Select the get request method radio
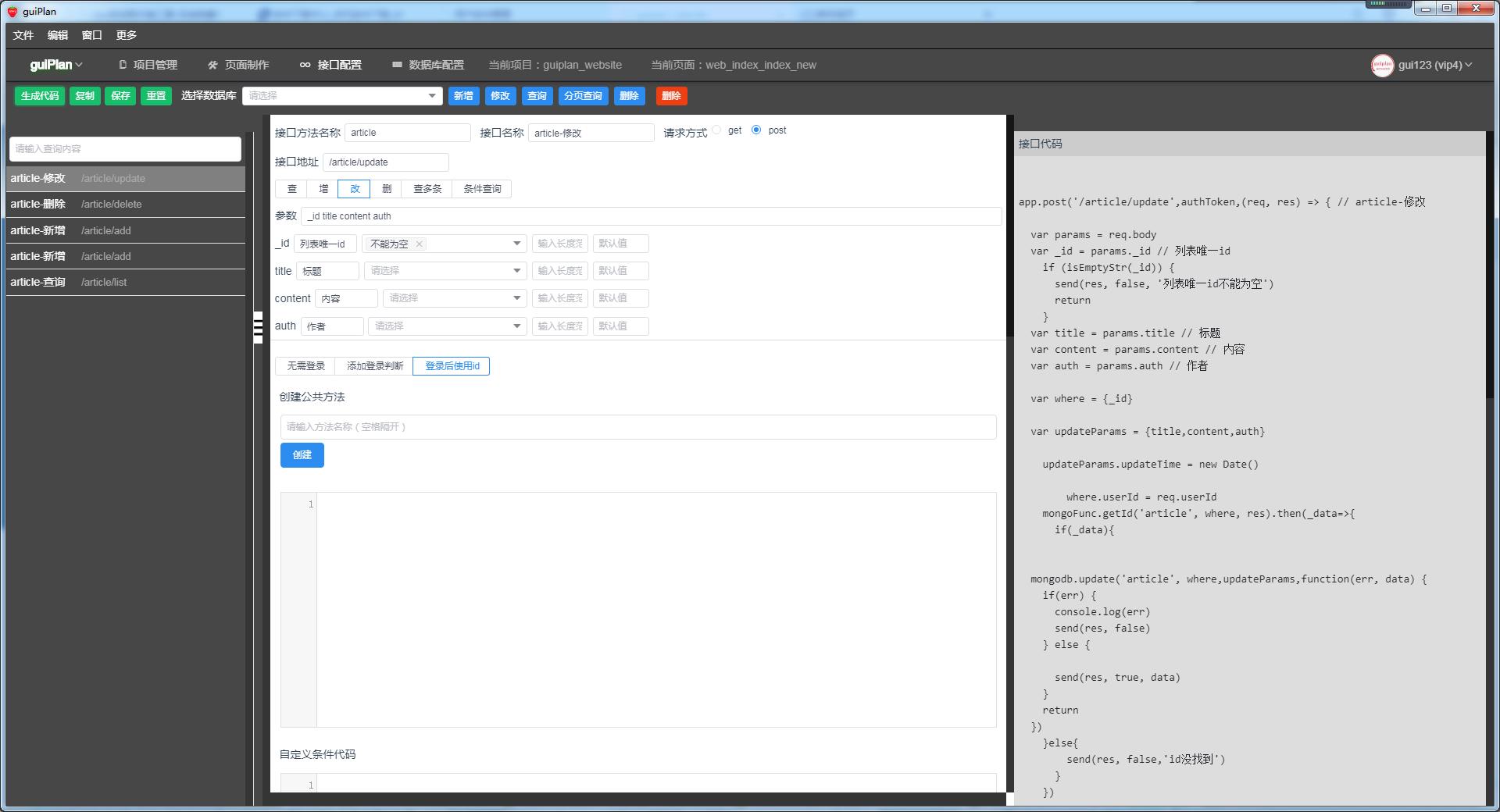 tap(716, 130)
